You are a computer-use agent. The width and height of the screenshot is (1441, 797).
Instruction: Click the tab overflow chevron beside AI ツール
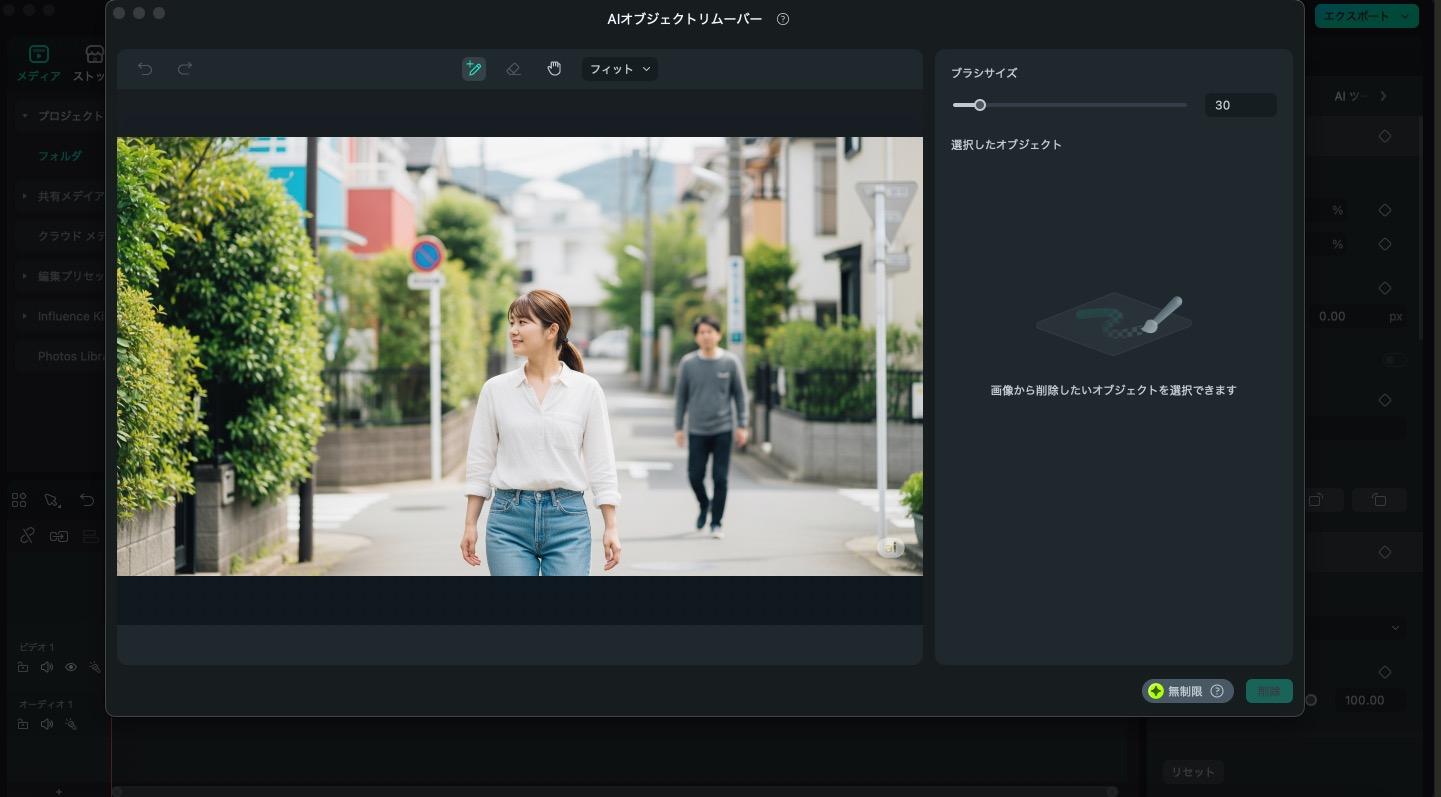coord(1384,96)
